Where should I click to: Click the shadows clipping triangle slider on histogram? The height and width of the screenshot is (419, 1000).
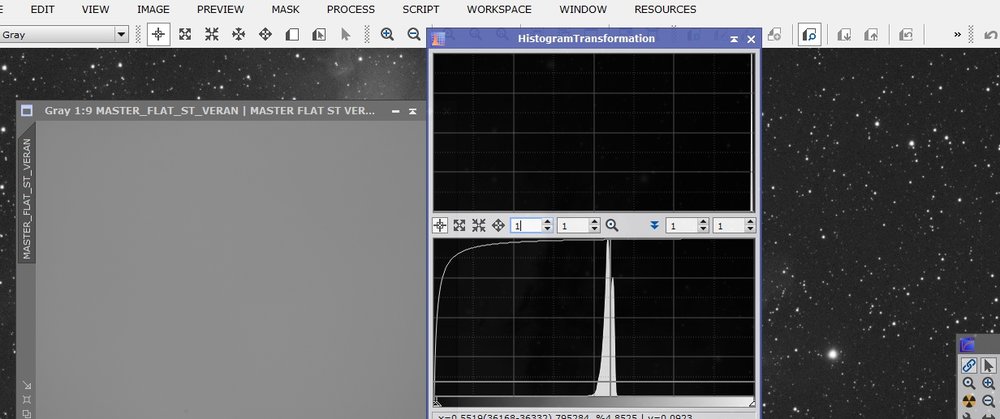(x=437, y=402)
